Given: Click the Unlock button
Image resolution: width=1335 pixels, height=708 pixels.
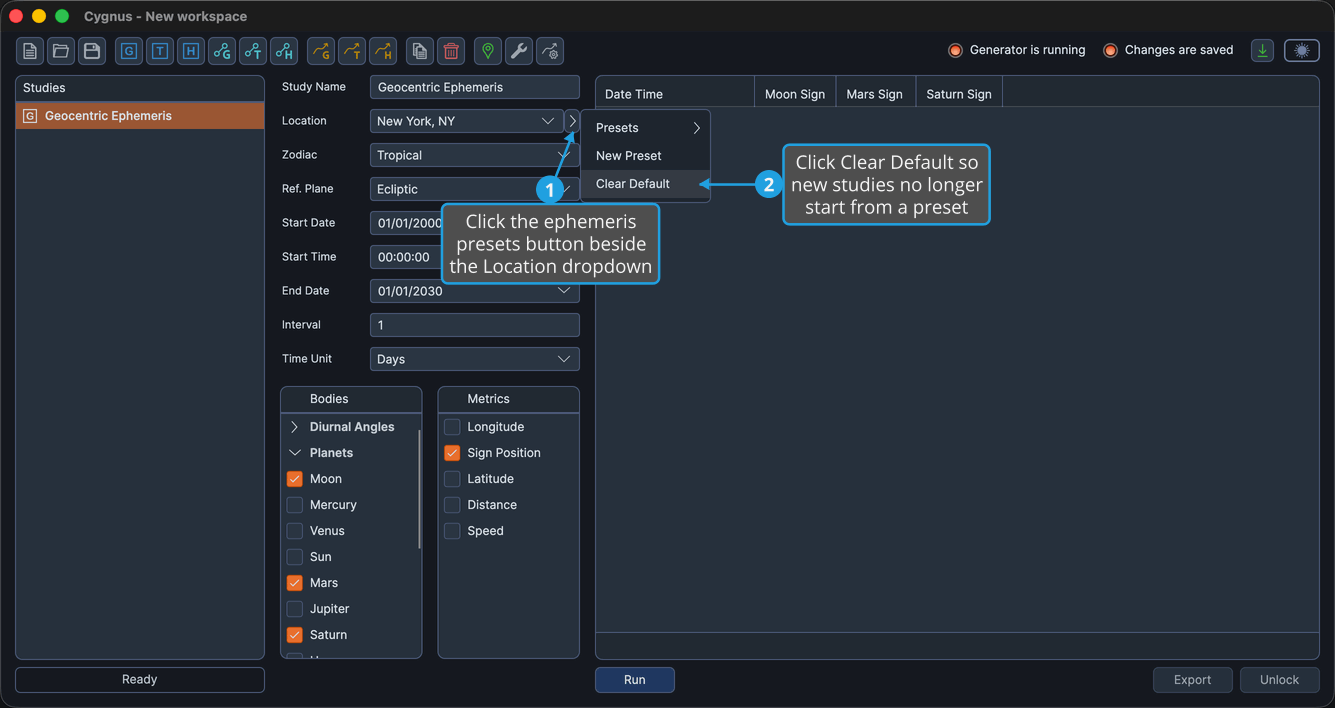Looking at the screenshot, I should click(1280, 680).
